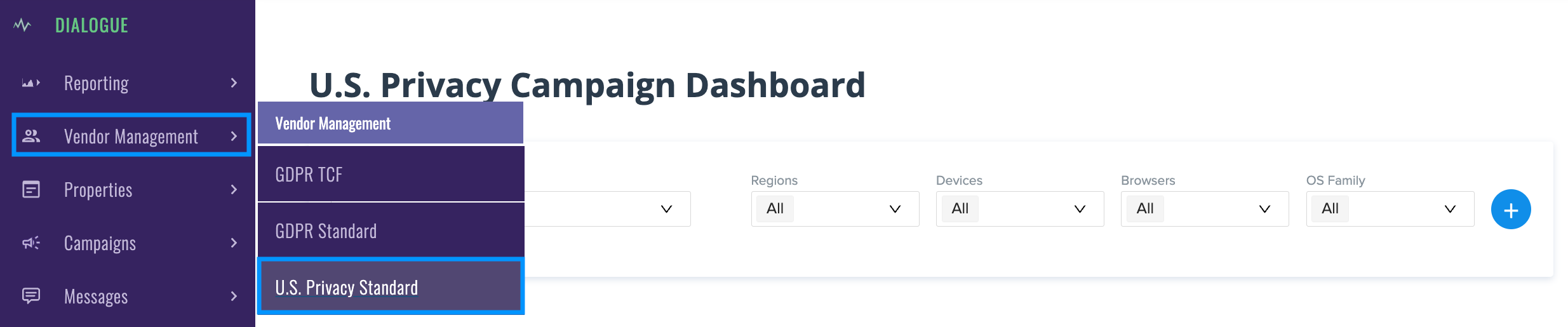1568x327 pixels.
Task: Open the Devices dropdown
Action: point(1020,209)
